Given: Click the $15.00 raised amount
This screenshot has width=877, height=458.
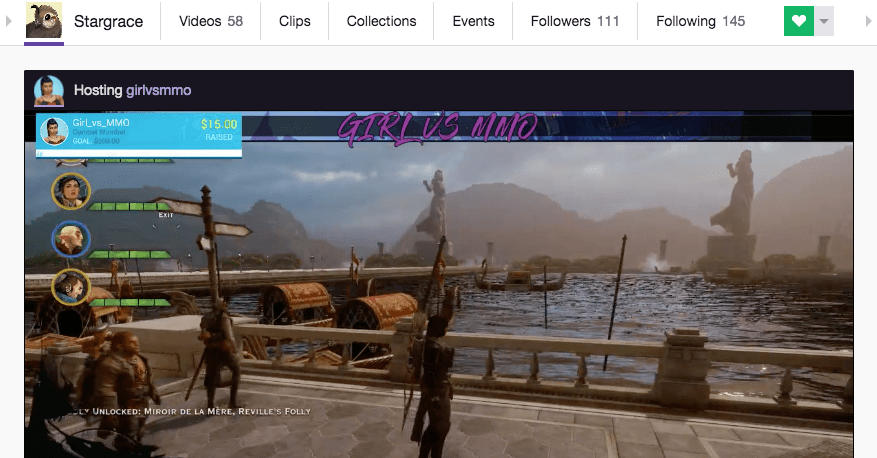Looking at the screenshot, I should tap(219, 124).
